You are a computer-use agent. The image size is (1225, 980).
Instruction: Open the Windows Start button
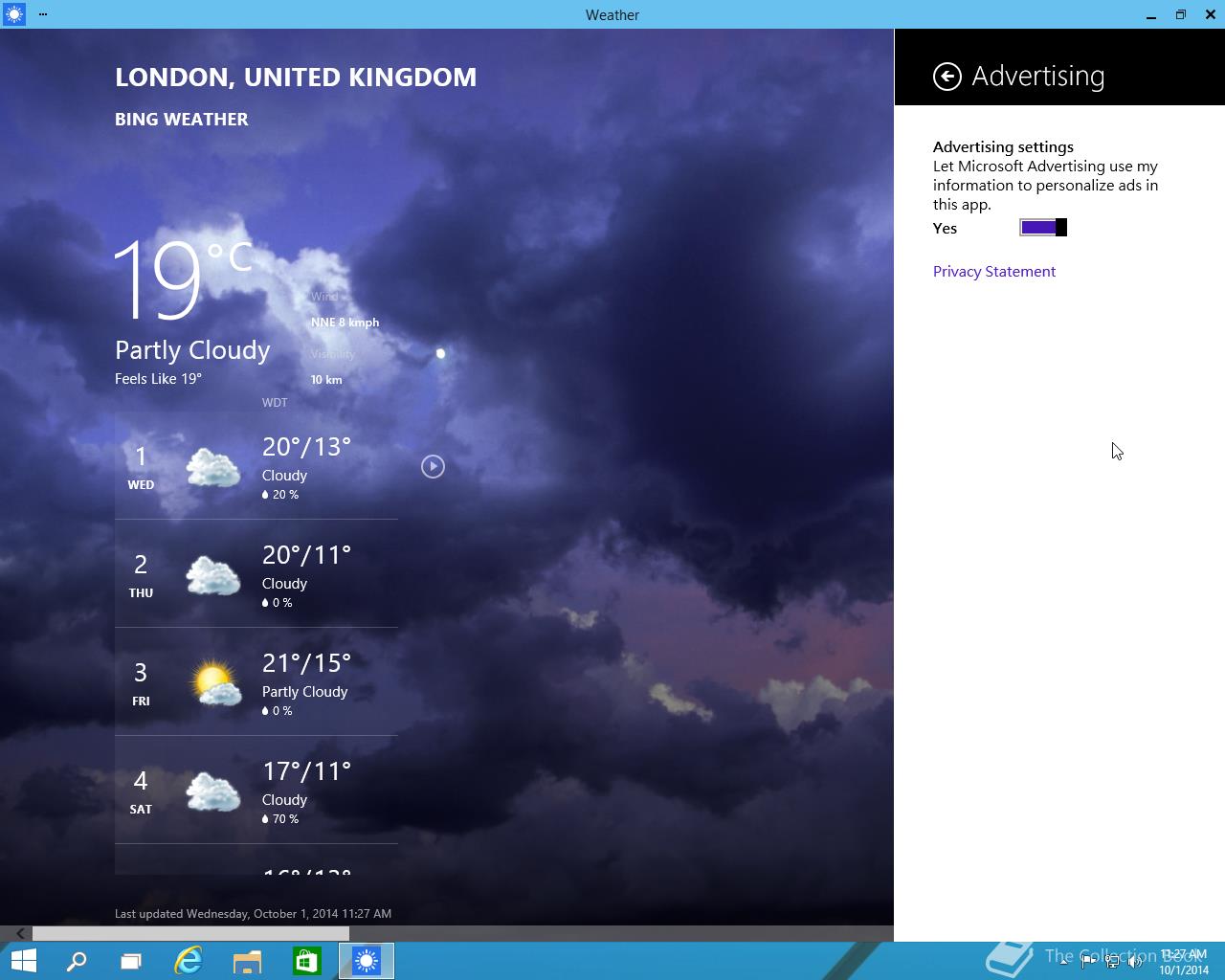[x=23, y=961]
